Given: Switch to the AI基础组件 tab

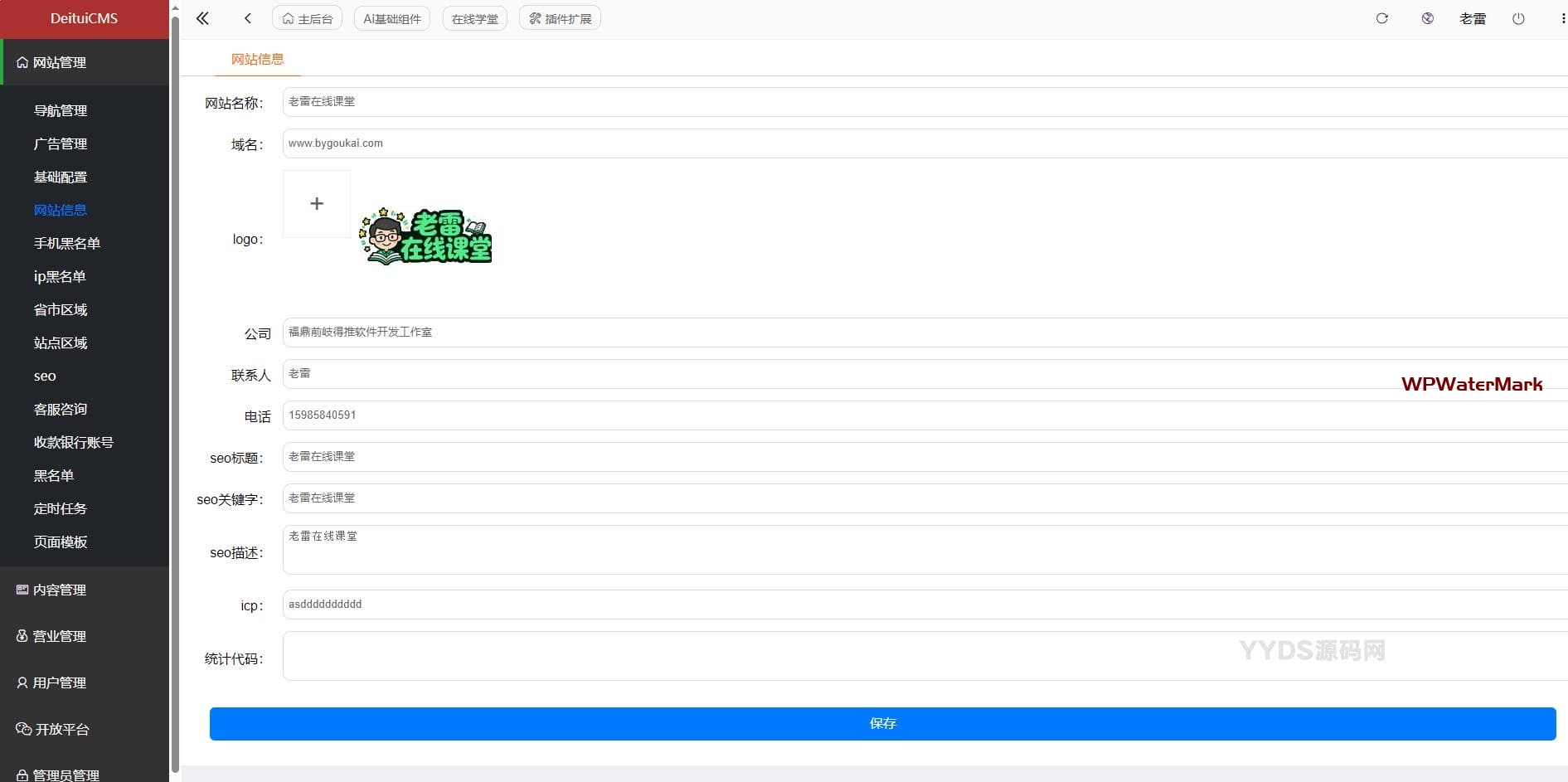Looking at the screenshot, I should coord(392,18).
